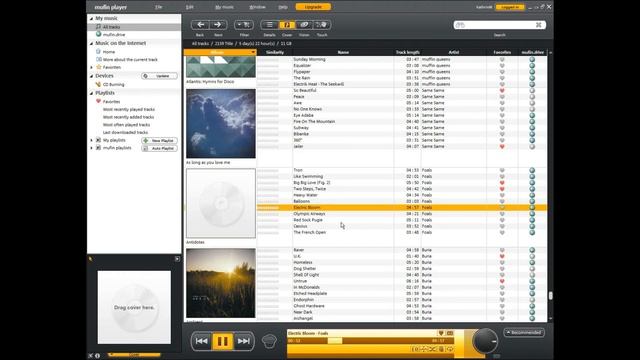The image size is (640, 360).
Task: Toggle favorite heart for Two Steps, Twice
Action: click(502, 189)
